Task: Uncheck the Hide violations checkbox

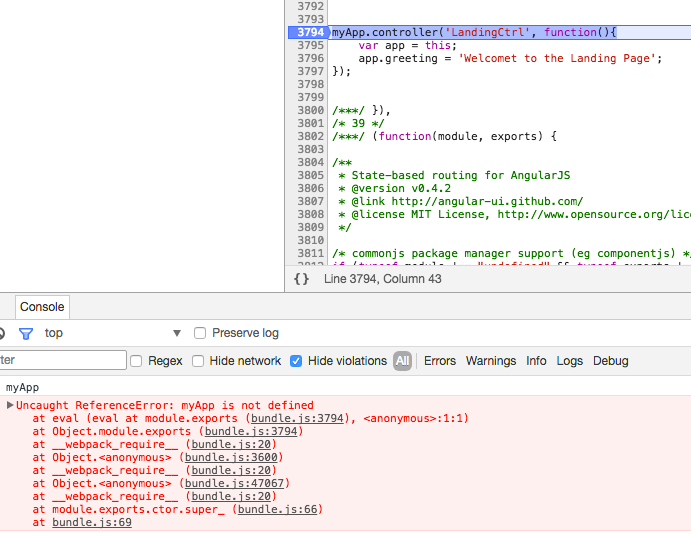Action: click(296, 361)
